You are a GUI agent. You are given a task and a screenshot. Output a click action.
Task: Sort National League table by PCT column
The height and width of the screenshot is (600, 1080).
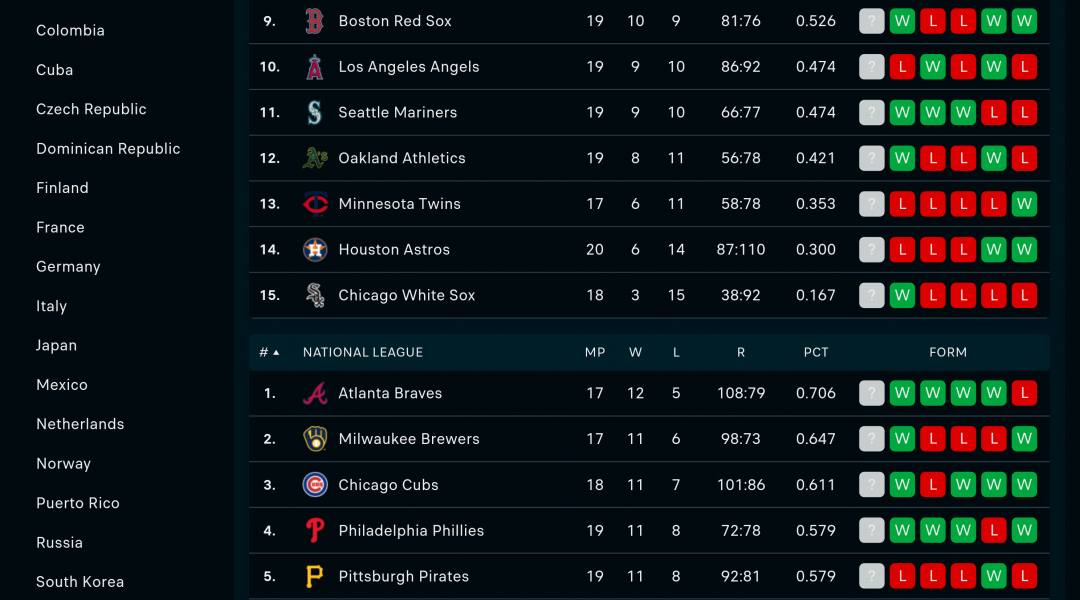point(816,352)
